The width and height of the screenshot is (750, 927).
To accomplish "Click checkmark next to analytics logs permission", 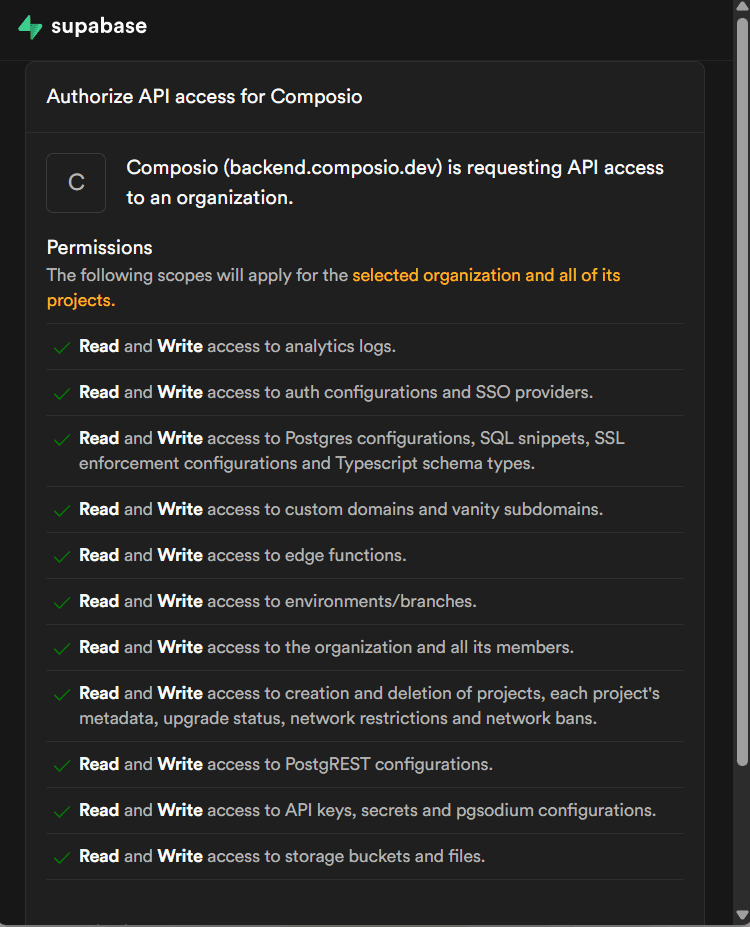I will coord(62,348).
